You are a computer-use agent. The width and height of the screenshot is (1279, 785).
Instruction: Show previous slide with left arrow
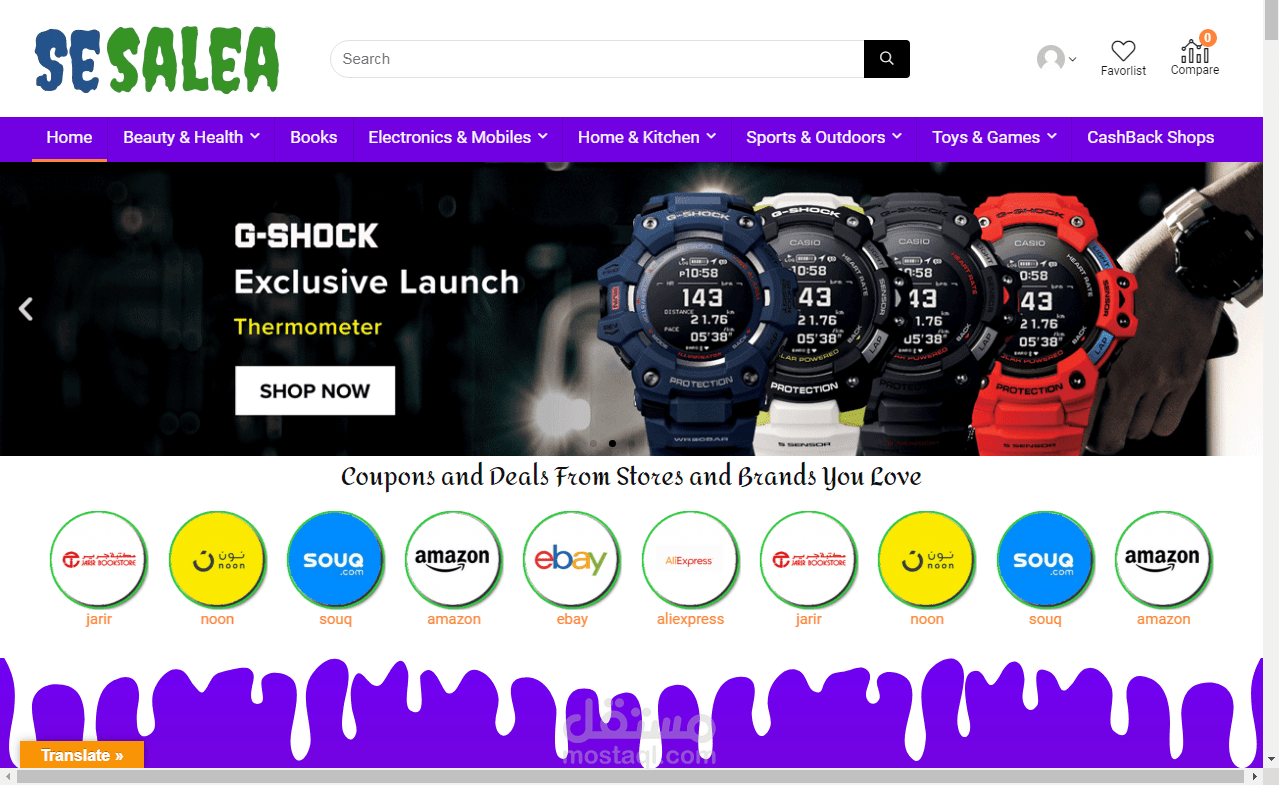point(26,309)
